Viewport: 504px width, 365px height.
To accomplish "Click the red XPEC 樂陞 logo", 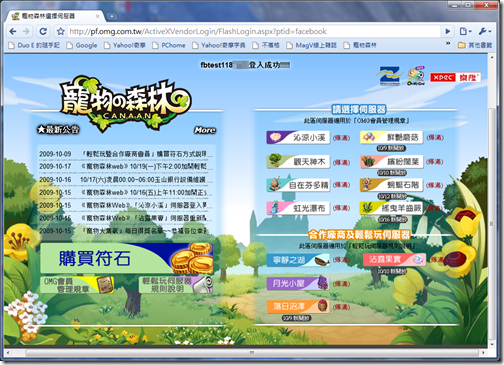I will pyautogui.click(x=455, y=77).
